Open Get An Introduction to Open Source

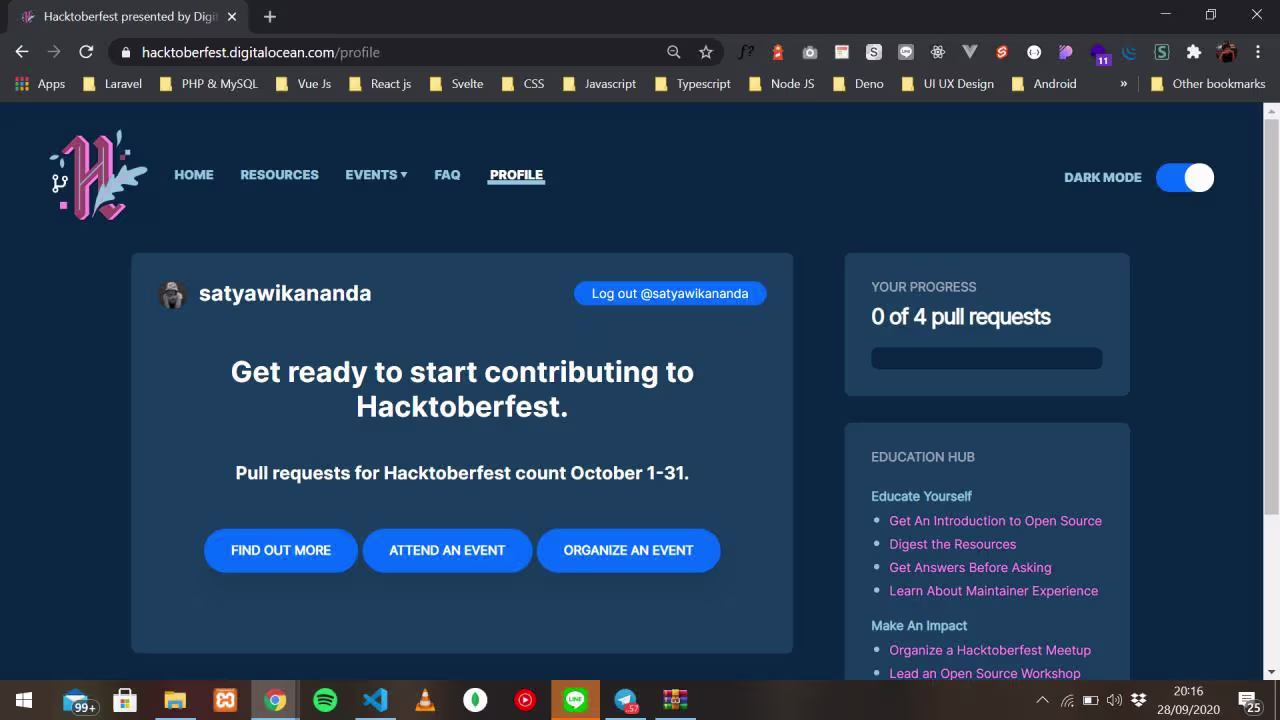[995, 521]
